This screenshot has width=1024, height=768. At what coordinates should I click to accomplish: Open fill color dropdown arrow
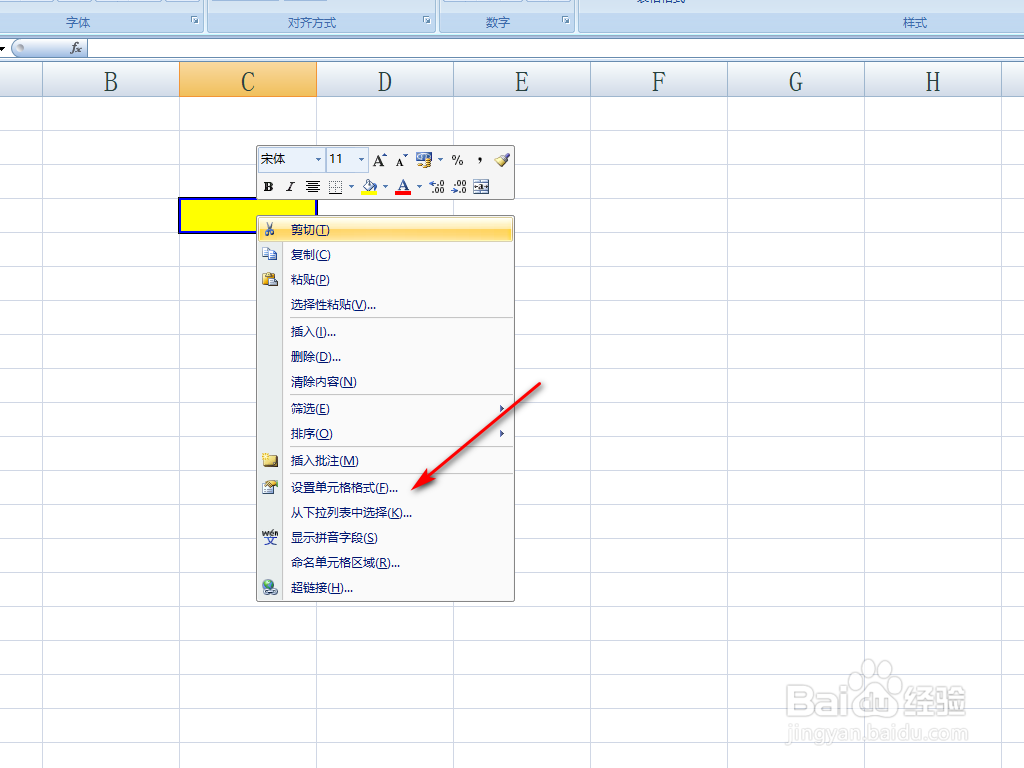[x=385, y=187]
